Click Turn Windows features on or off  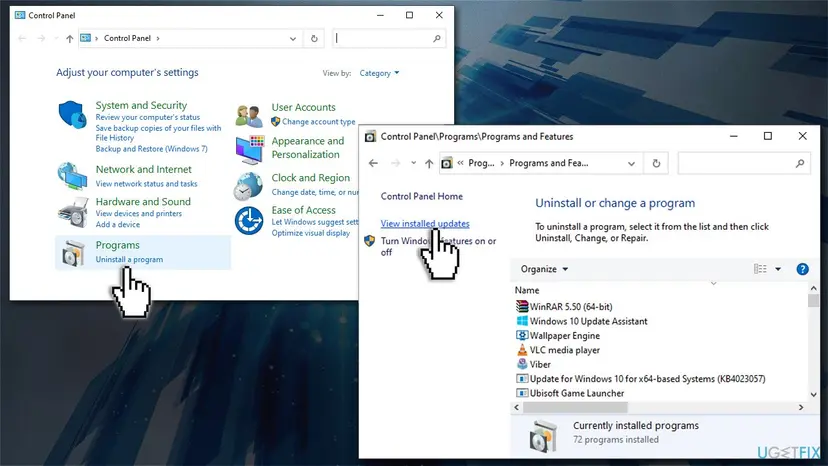(x=438, y=246)
